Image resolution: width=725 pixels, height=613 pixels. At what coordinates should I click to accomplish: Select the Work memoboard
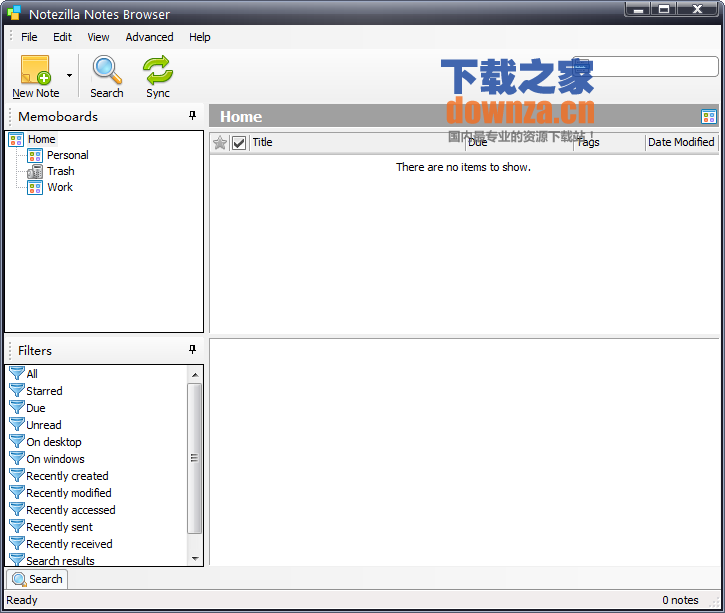point(60,187)
